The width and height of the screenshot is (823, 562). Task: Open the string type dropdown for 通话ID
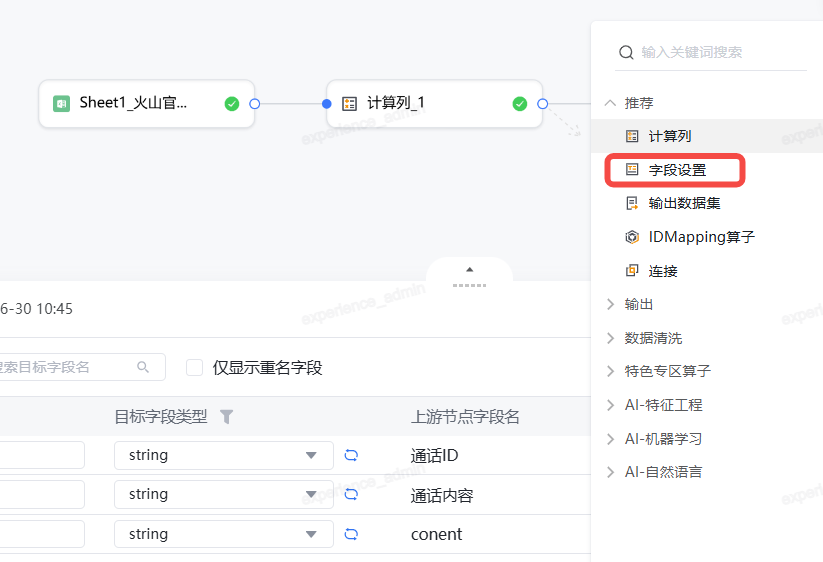(x=224, y=455)
